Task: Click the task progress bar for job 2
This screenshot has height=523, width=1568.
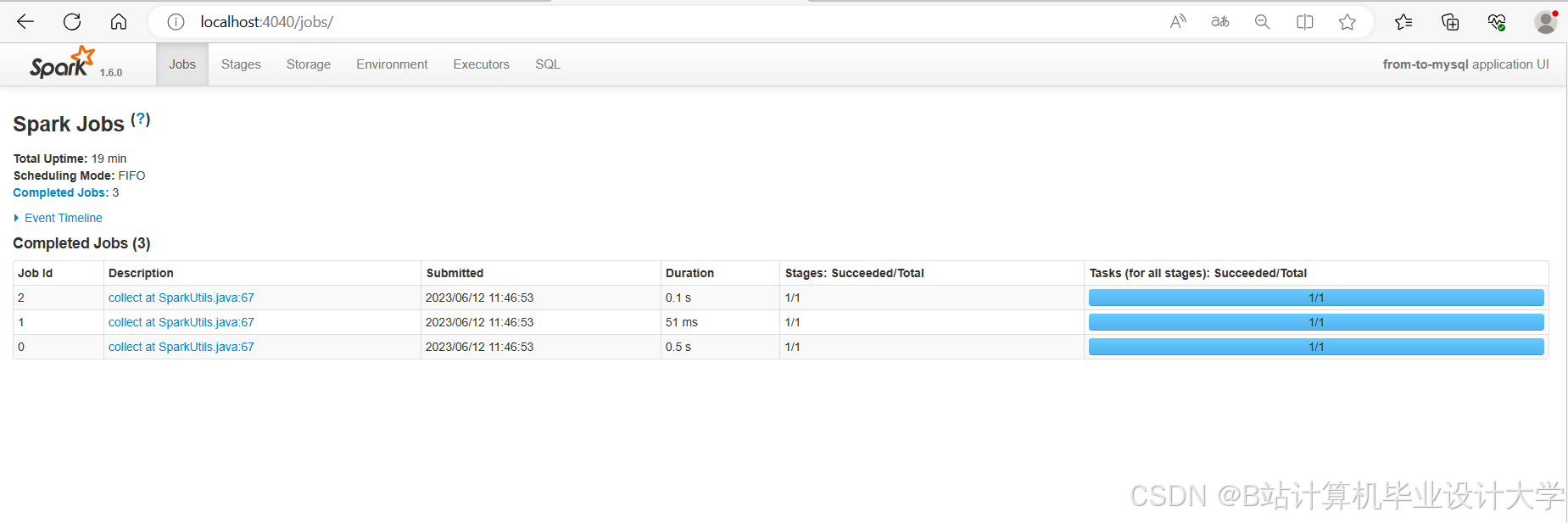Action: click(1316, 298)
